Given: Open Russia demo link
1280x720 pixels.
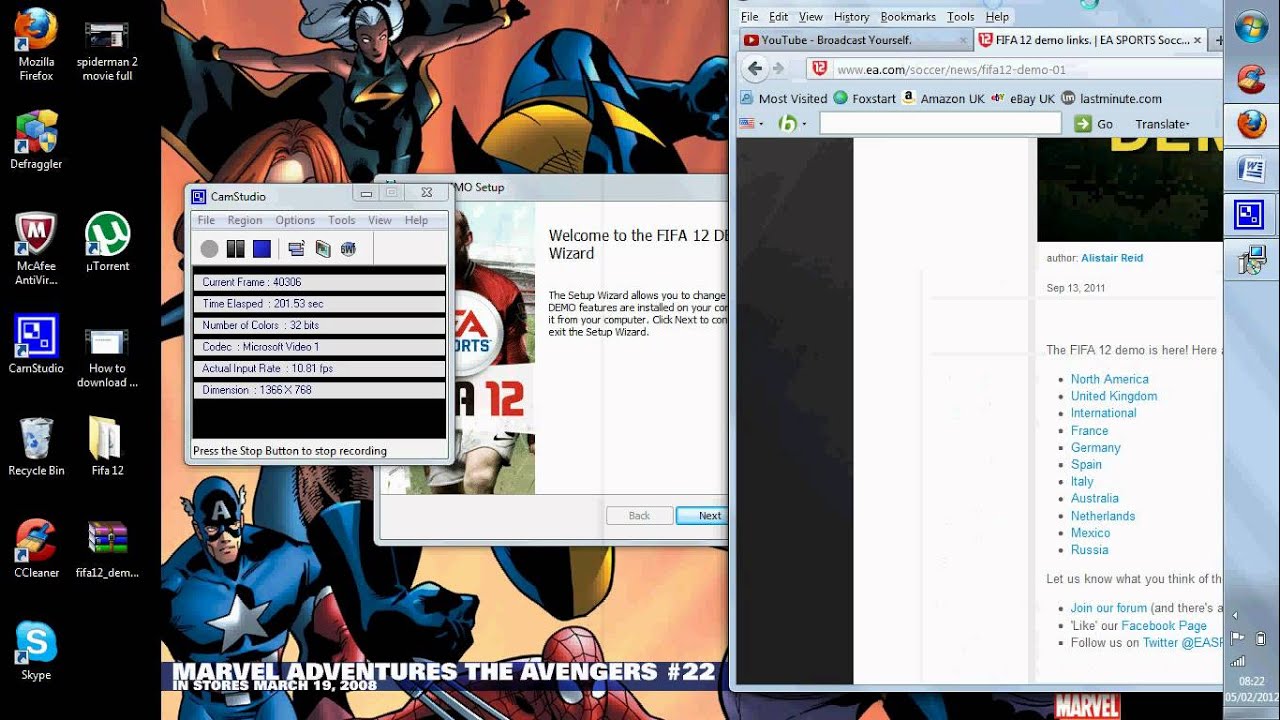Looking at the screenshot, I should [1090, 550].
